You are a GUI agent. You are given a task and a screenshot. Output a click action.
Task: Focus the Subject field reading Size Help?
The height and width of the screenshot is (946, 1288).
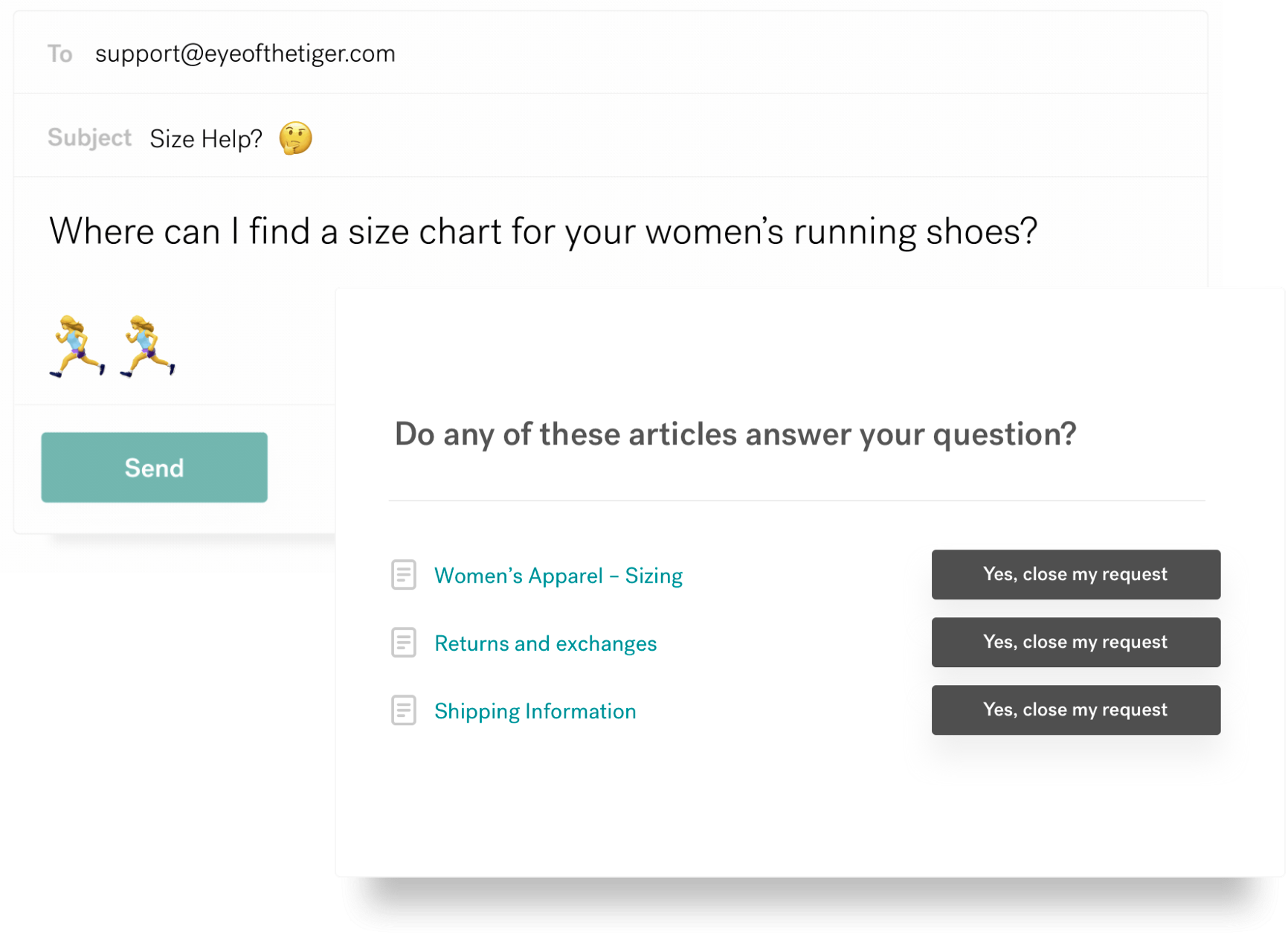click(x=206, y=138)
